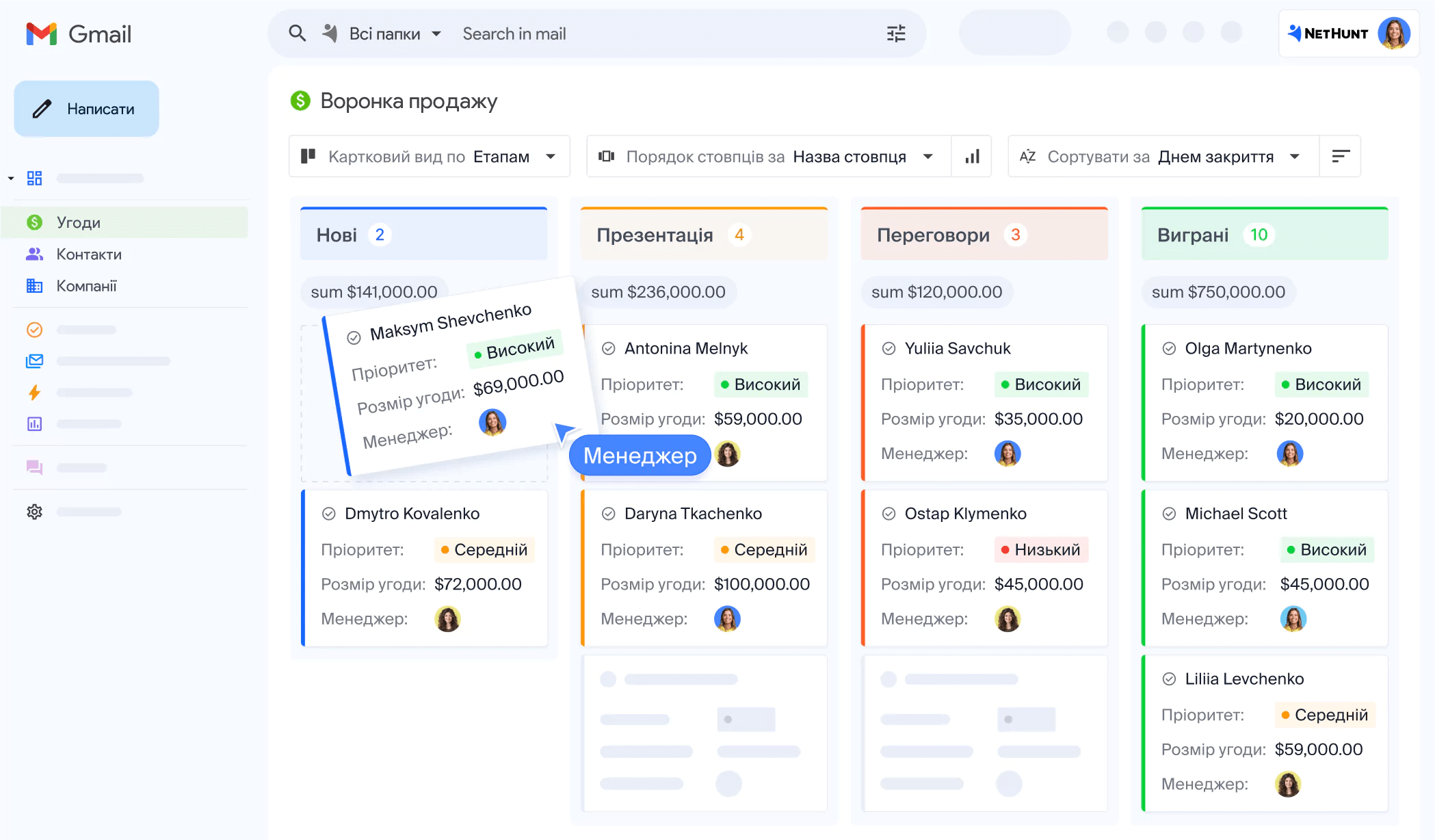The image size is (1435, 840).
Task: Toggle the checkmark on Maksym Shevchenko card
Action: (x=354, y=337)
